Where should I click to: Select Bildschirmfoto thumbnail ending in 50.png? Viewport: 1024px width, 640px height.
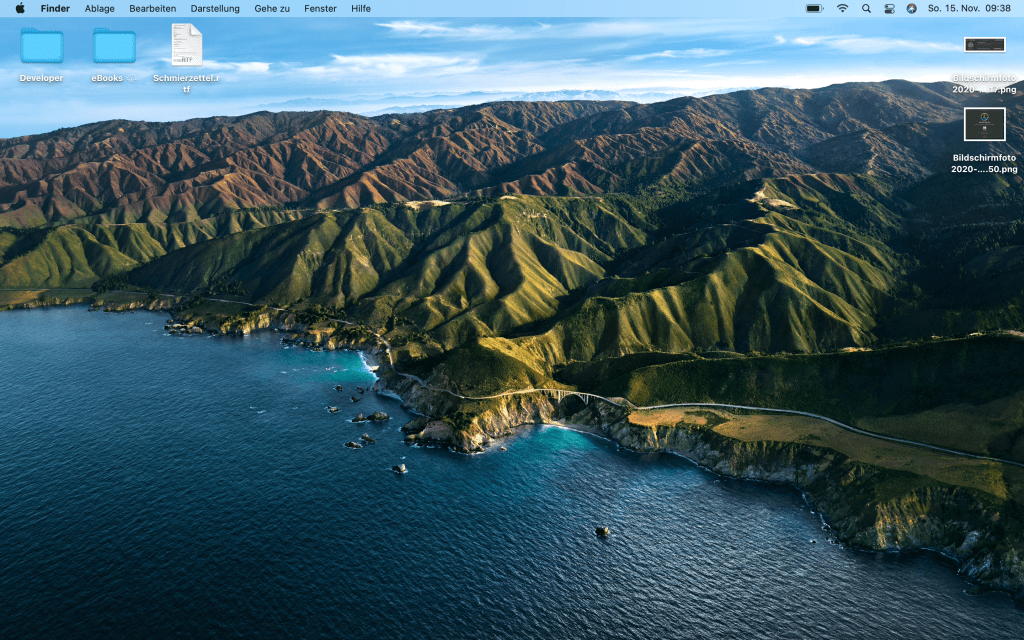(x=984, y=125)
